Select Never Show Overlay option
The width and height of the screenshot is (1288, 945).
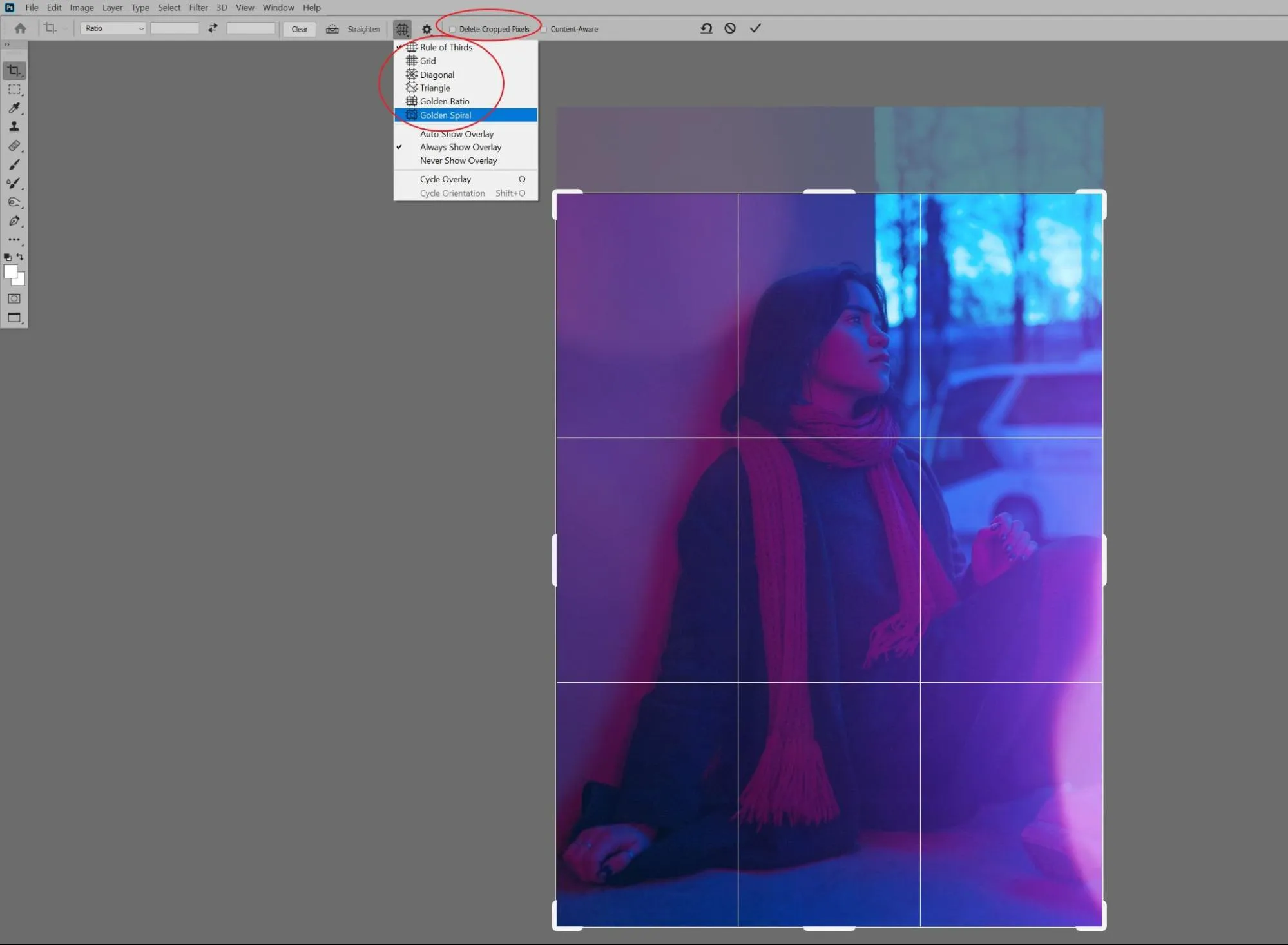tap(466, 161)
